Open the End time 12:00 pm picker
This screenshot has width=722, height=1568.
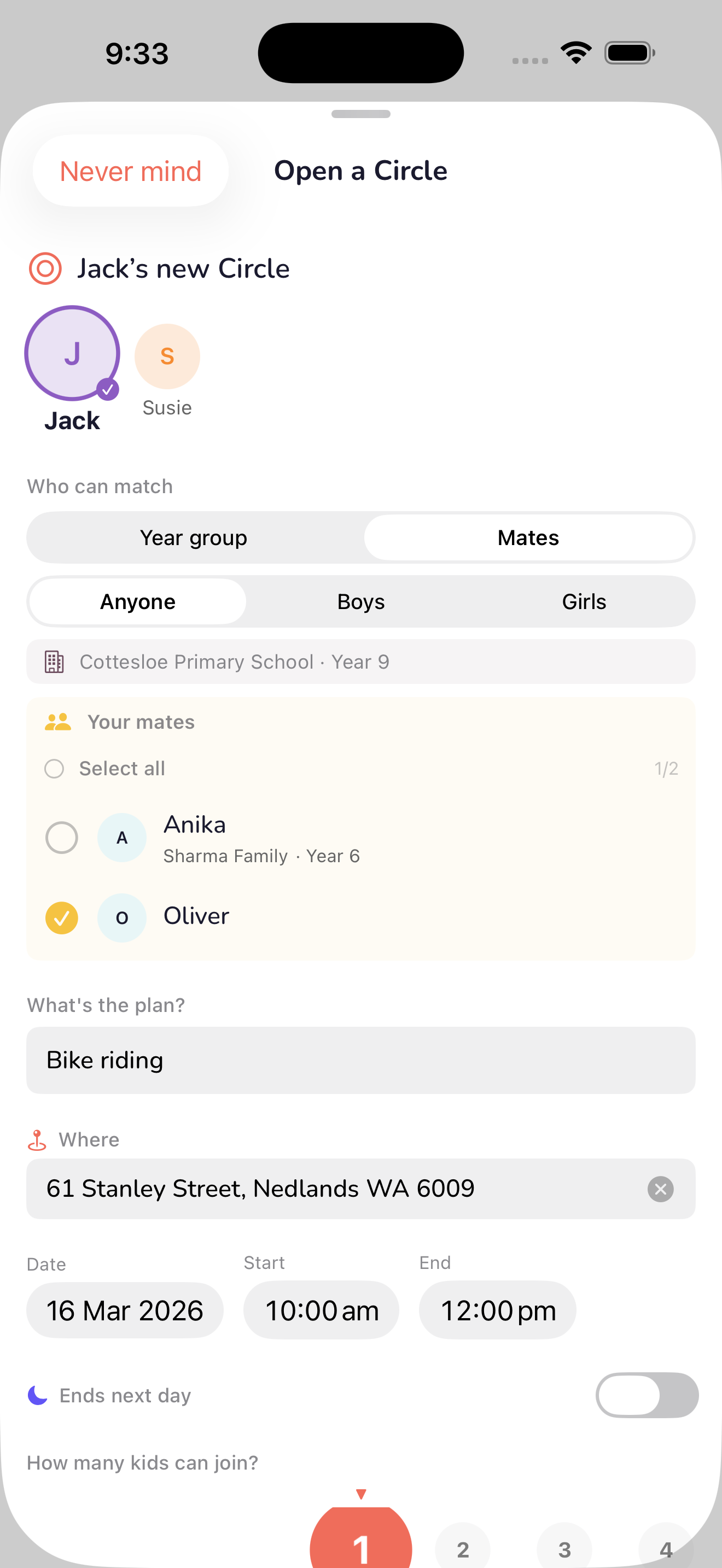497,1310
